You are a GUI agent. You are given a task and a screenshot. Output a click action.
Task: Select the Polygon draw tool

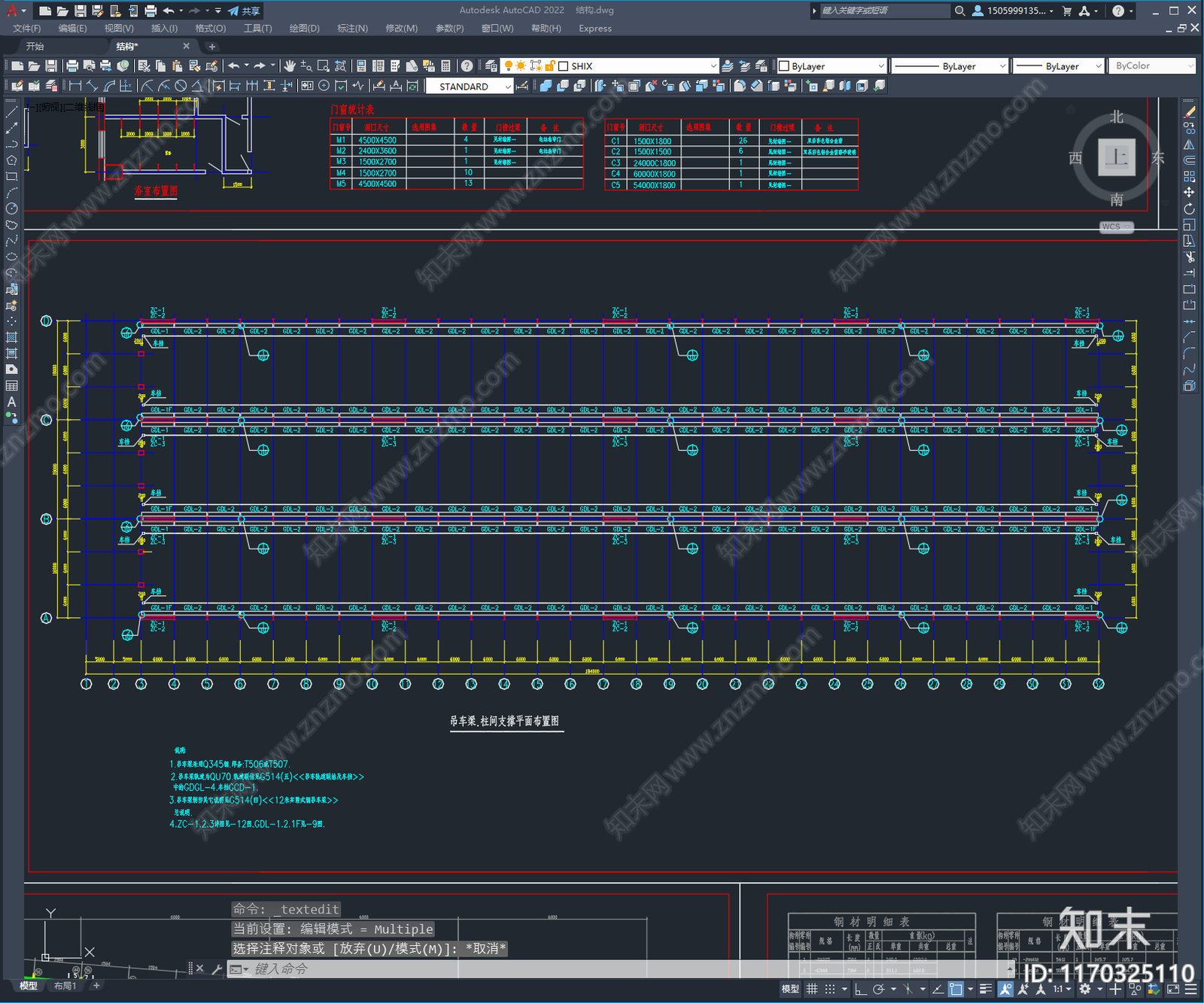pos(11,160)
